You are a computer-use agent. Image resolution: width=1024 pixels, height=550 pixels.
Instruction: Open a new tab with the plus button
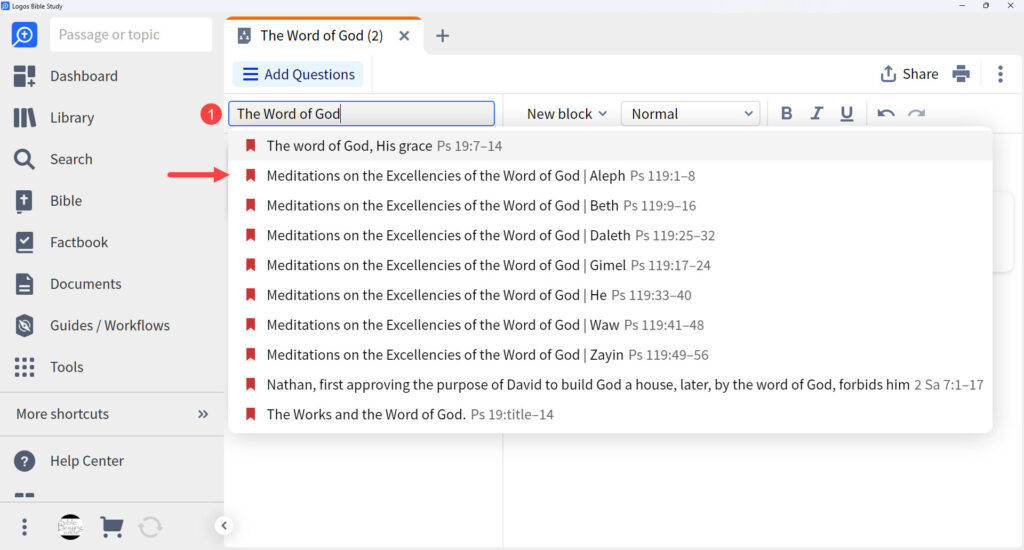[442, 36]
